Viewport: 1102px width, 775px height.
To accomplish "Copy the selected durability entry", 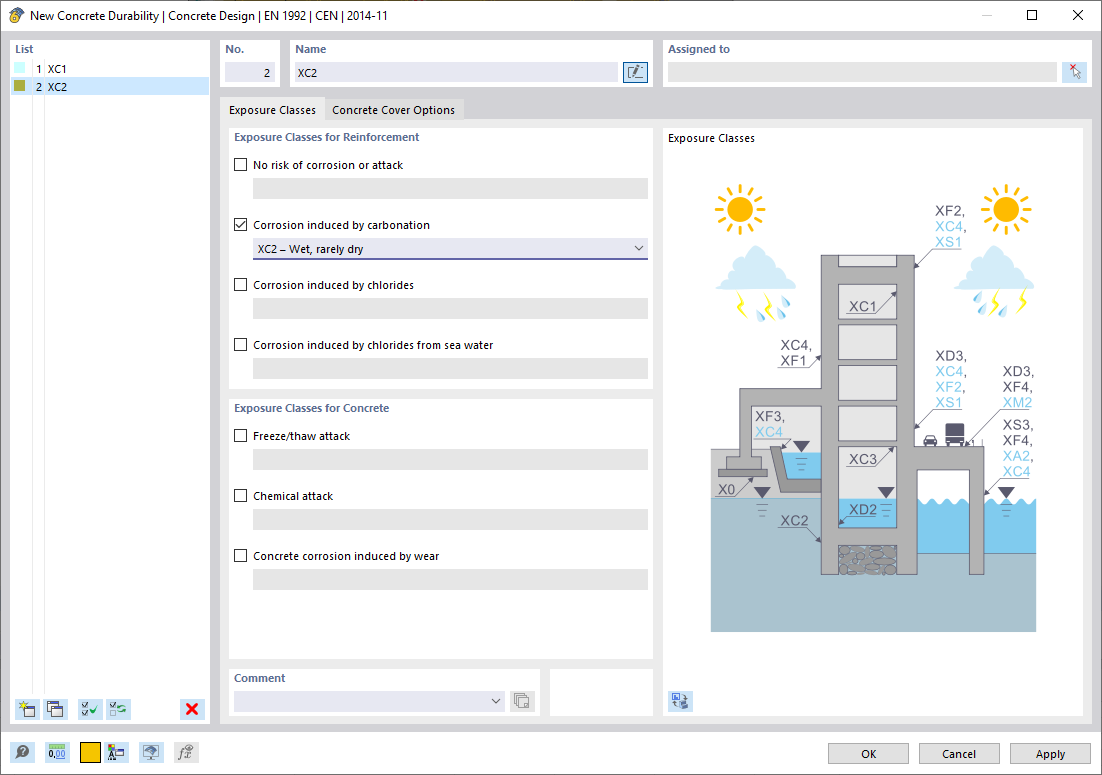I will point(55,709).
